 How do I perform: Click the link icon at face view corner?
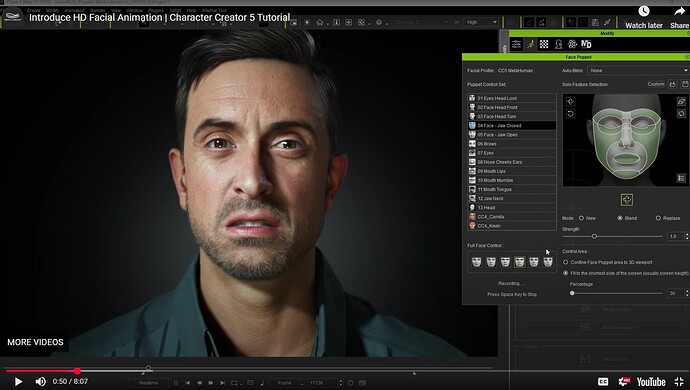(681, 102)
